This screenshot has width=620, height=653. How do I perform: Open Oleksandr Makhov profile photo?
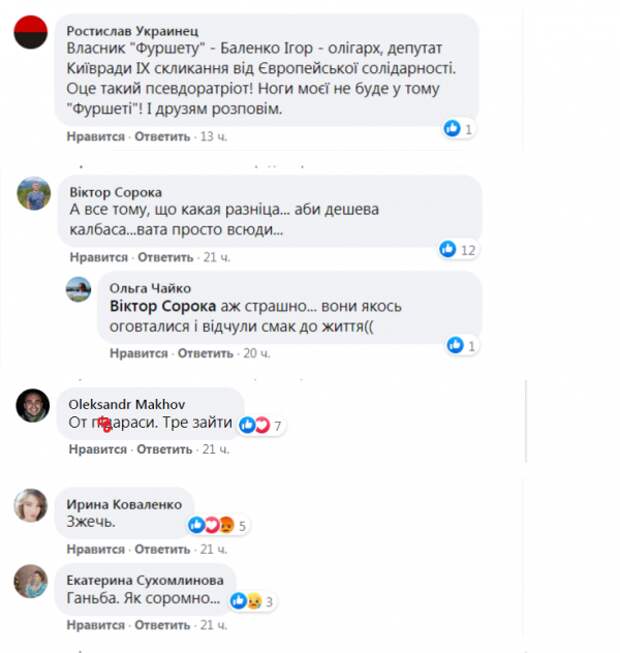33,405
